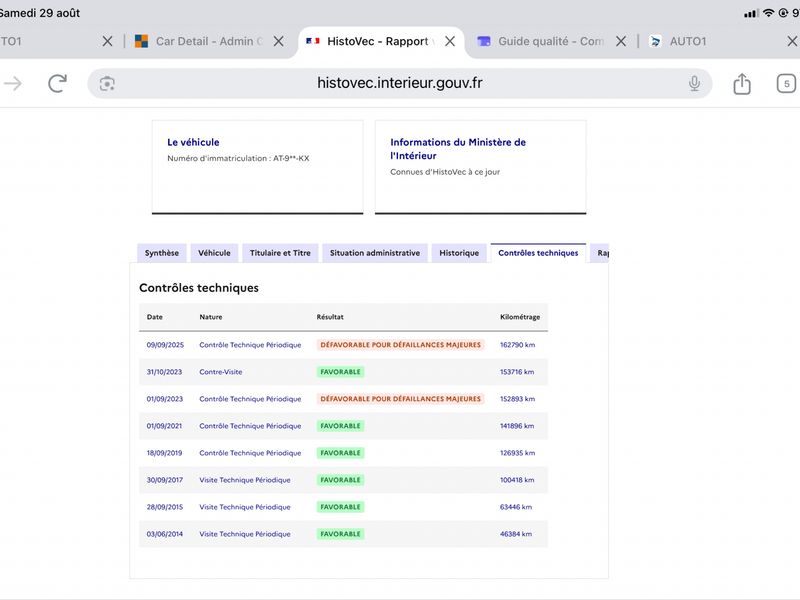800x600 pixels.
Task: Go forward with the arrow icon
Action: point(13,83)
